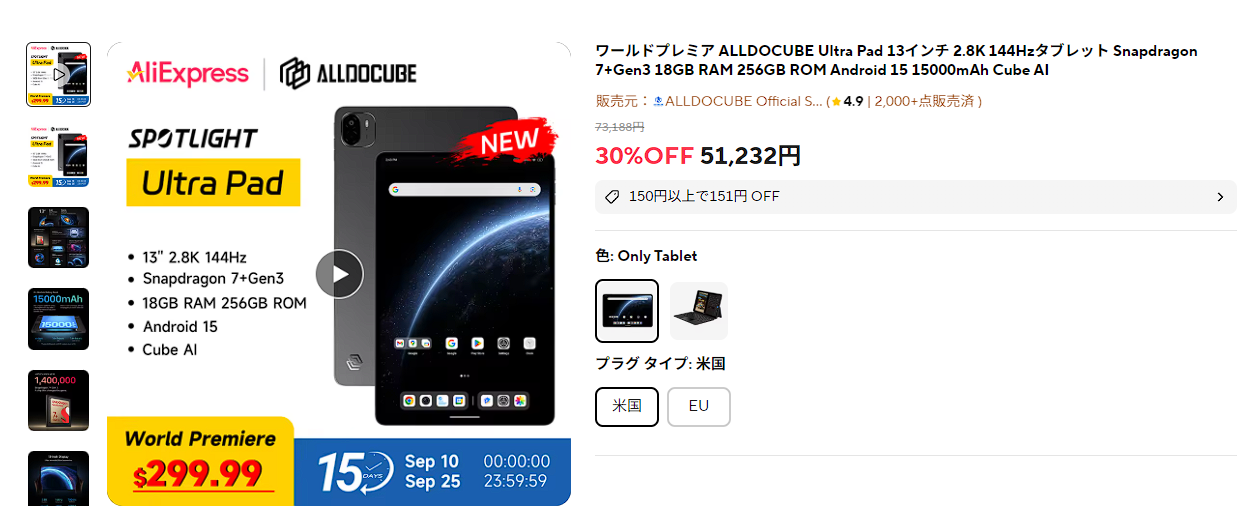1244x526 pixels.
Task: Click the product title text
Action: pos(896,61)
